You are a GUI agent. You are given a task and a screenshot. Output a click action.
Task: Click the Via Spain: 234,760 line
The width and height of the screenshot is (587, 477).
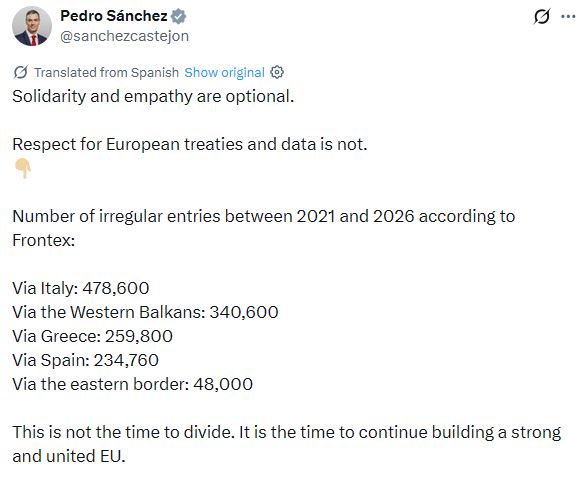[85, 360]
